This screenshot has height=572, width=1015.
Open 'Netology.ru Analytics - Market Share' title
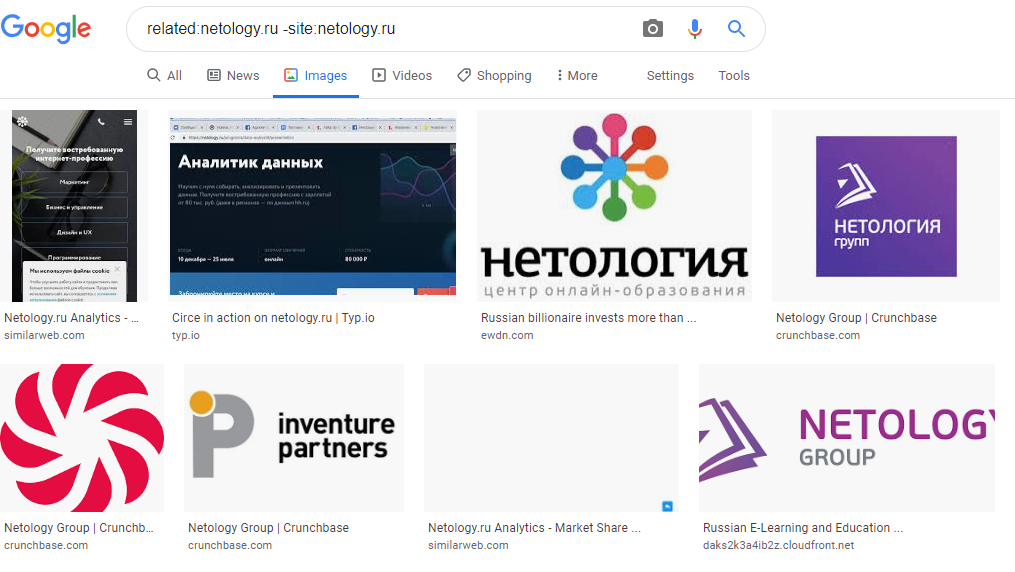pyautogui.click(x=534, y=528)
